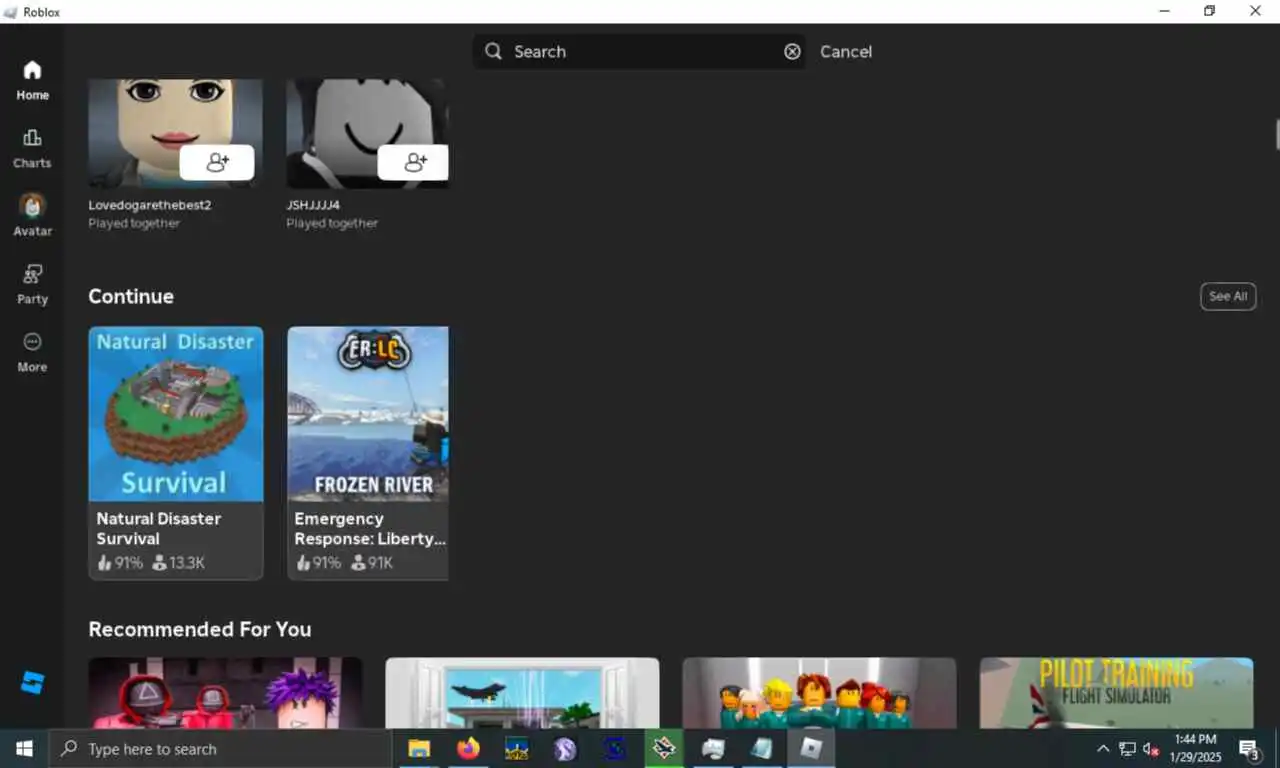Click the Lovedogarethebest2 username text
This screenshot has width=1280, height=768.
point(150,205)
